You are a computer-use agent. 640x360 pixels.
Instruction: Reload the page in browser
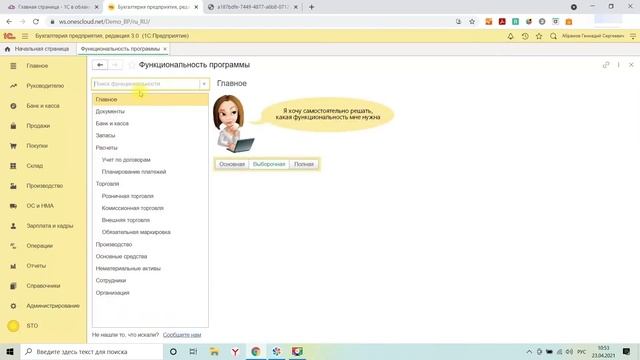coord(36,22)
